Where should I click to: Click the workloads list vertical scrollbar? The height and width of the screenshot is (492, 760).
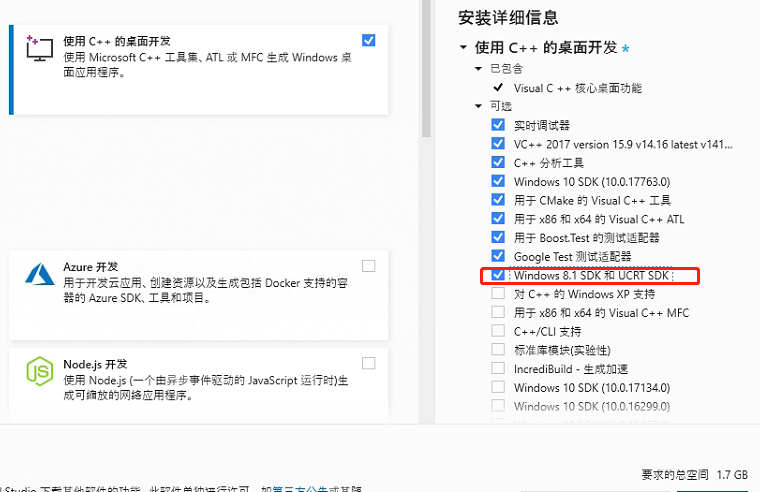(427, 70)
